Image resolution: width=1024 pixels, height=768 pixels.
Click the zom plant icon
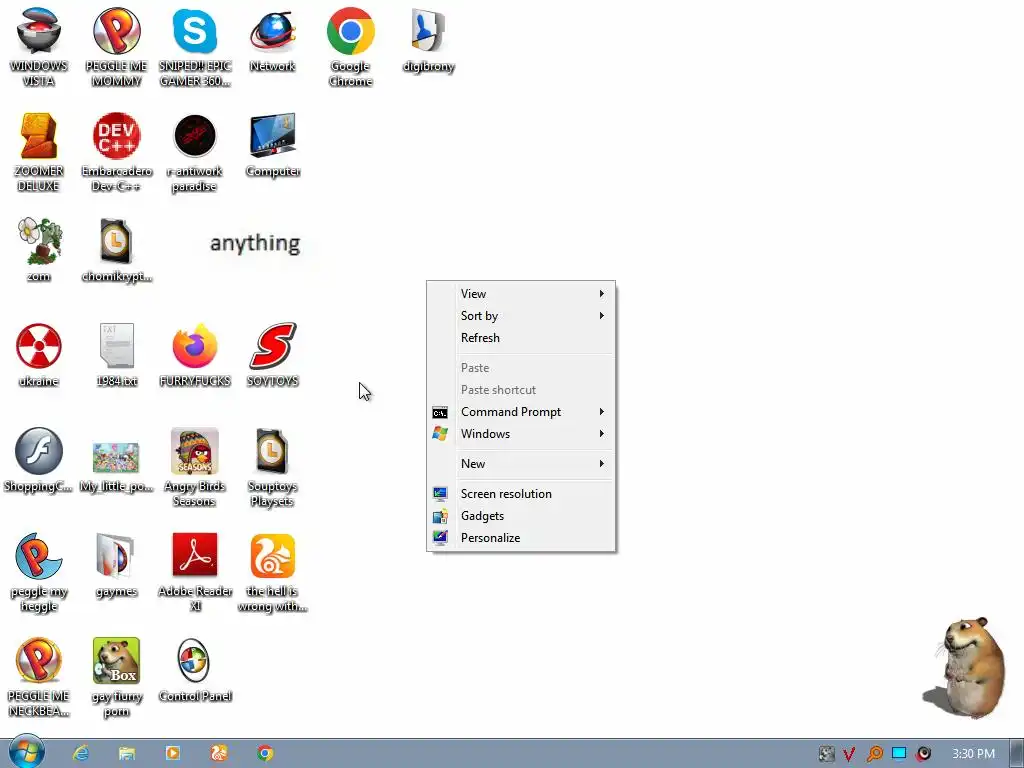pyautogui.click(x=39, y=249)
